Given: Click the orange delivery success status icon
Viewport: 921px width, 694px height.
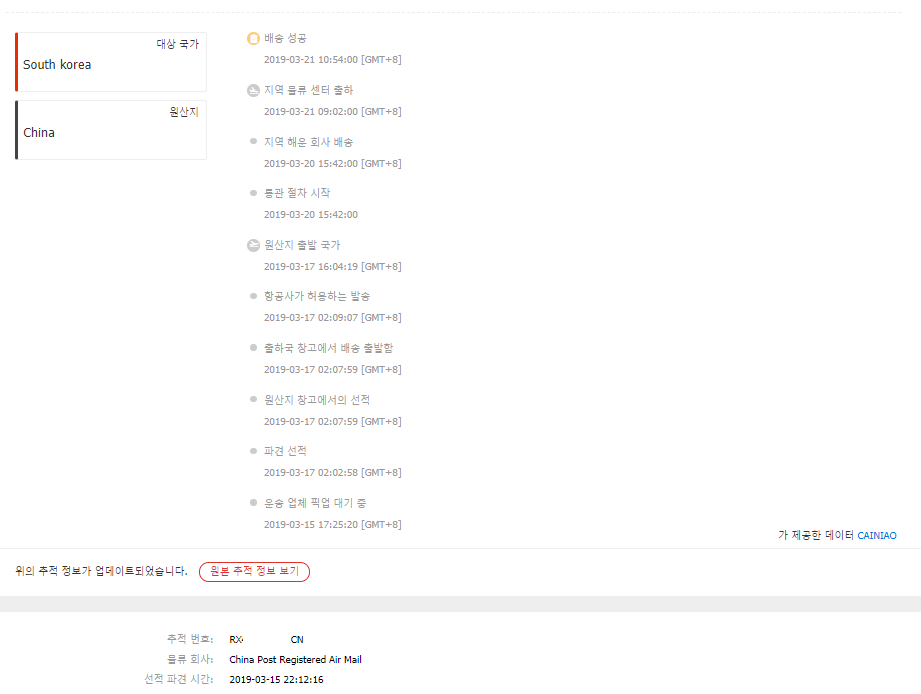Looking at the screenshot, I should 253,39.
